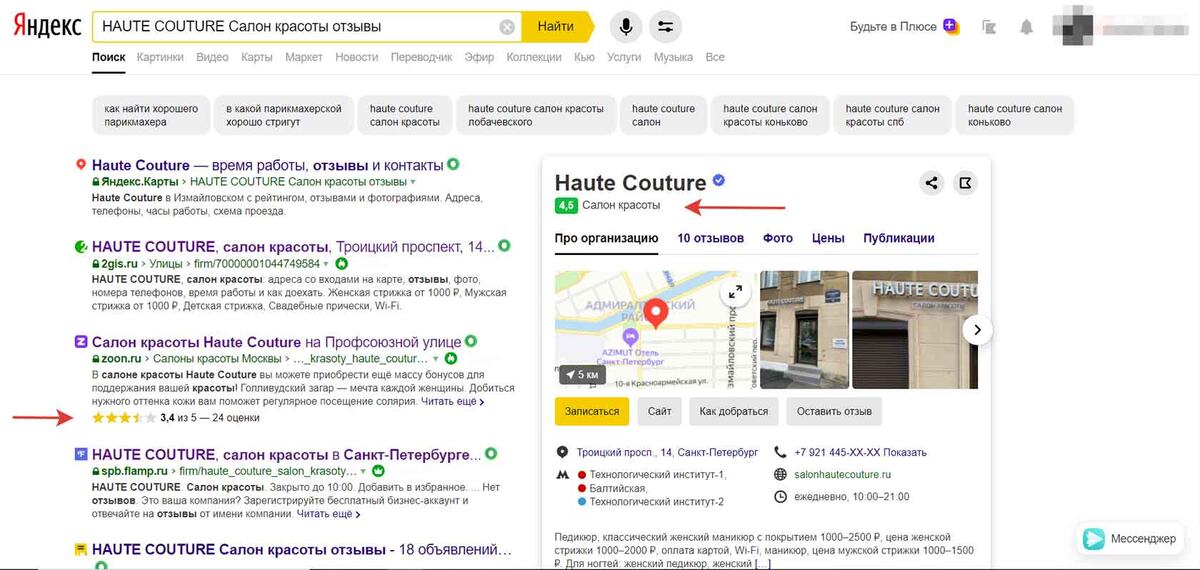Expand dropdown arrow in zoon.ru result URL
Viewport: 1200px width, 570px height.
pos(435,358)
